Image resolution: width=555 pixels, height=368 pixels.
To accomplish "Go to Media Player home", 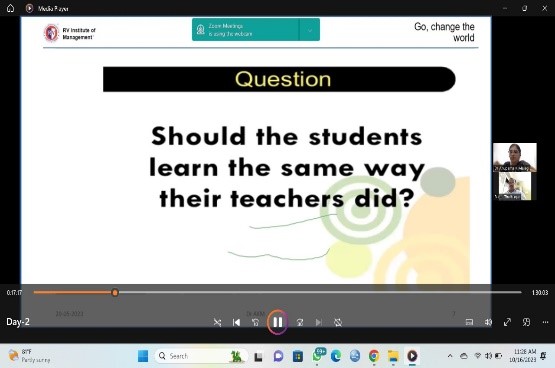I will [10, 8].
